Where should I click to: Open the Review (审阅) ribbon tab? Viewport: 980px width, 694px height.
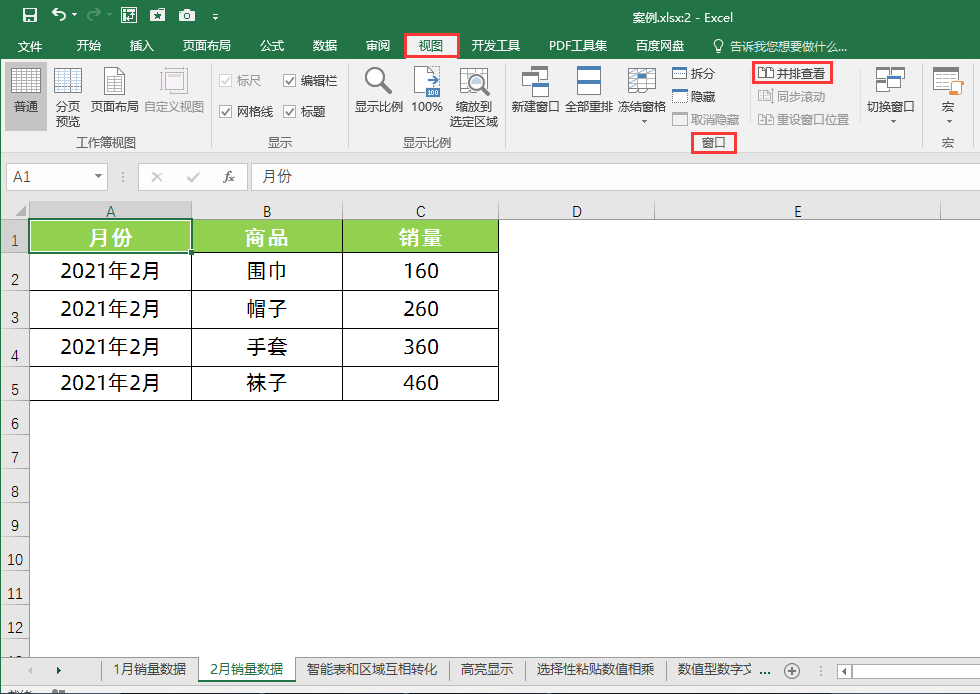[x=378, y=45]
